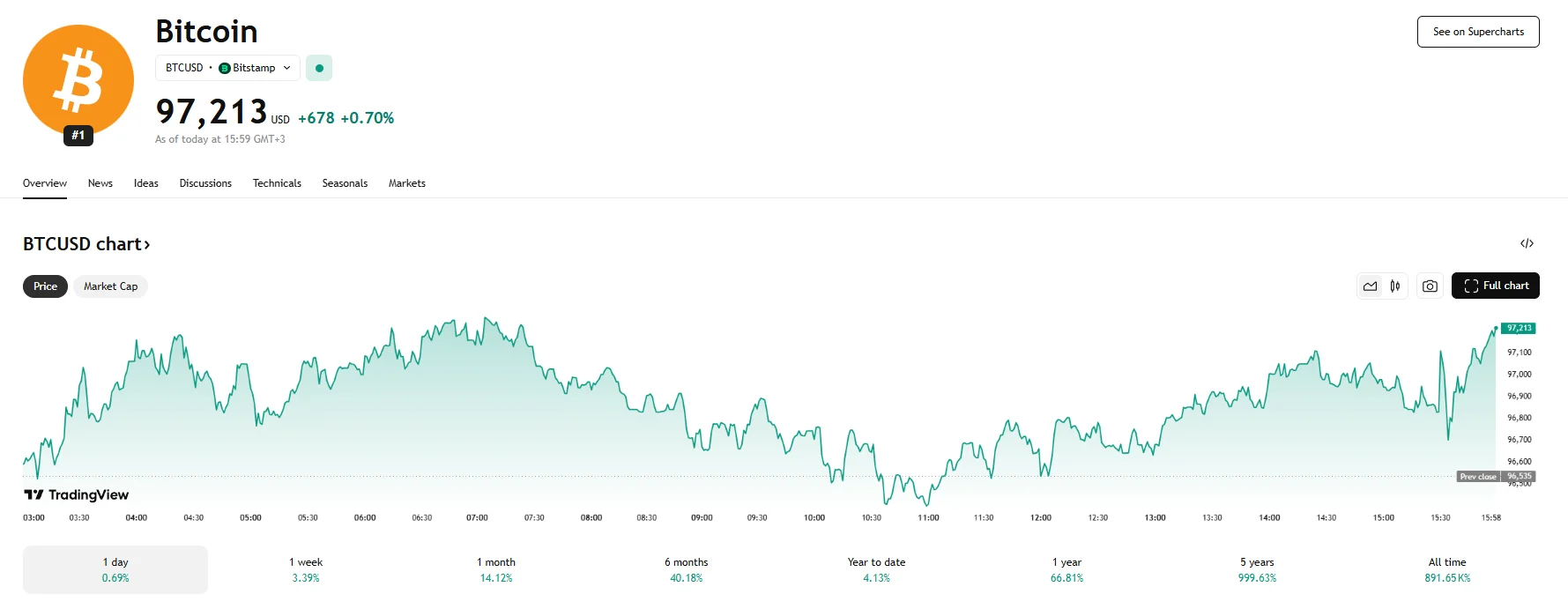Switch chart to area style
Image resolution: width=1568 pixels, height=609 pixels.
pos(1370,286)
